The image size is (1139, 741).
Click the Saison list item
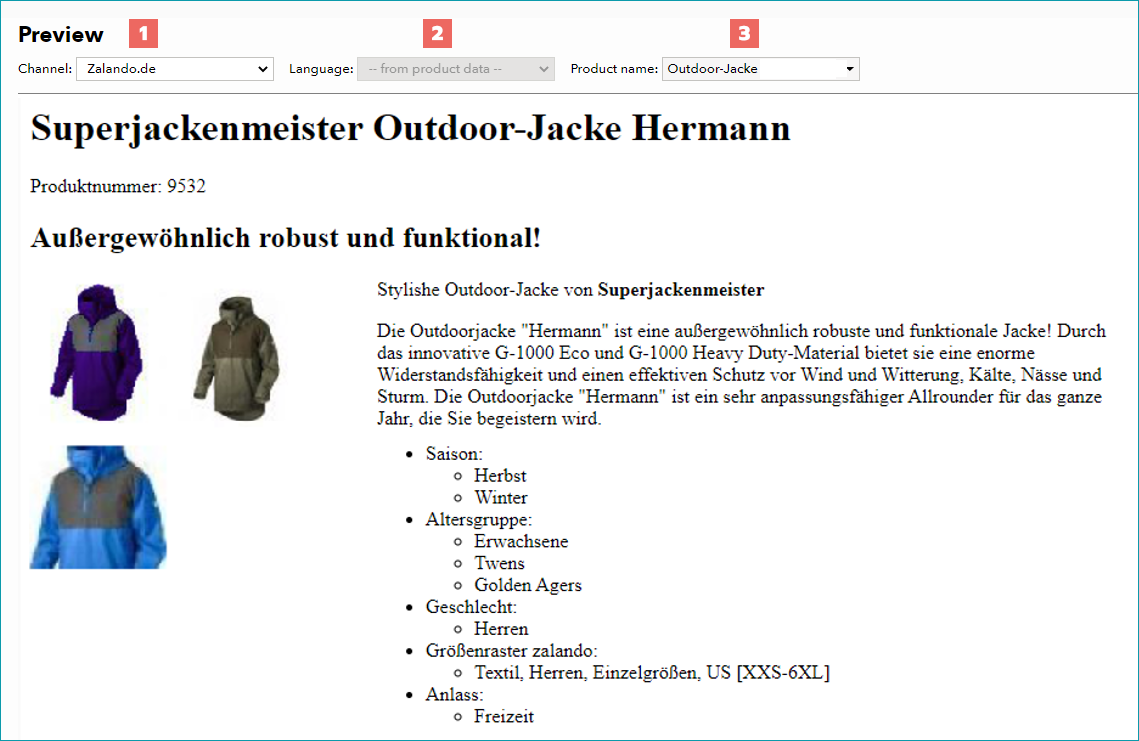pos(454,454)
